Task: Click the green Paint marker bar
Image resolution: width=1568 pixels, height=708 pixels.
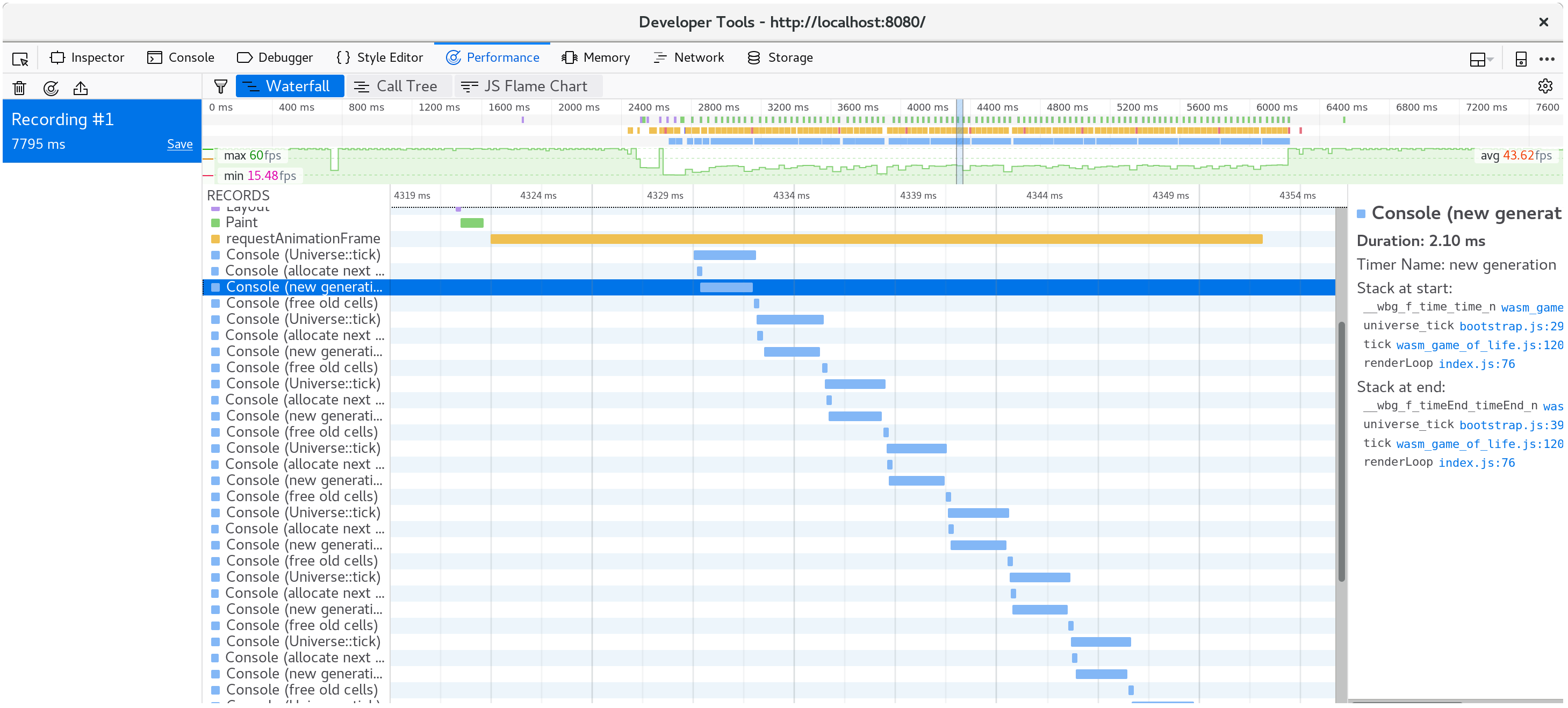Action: [472, 222]
